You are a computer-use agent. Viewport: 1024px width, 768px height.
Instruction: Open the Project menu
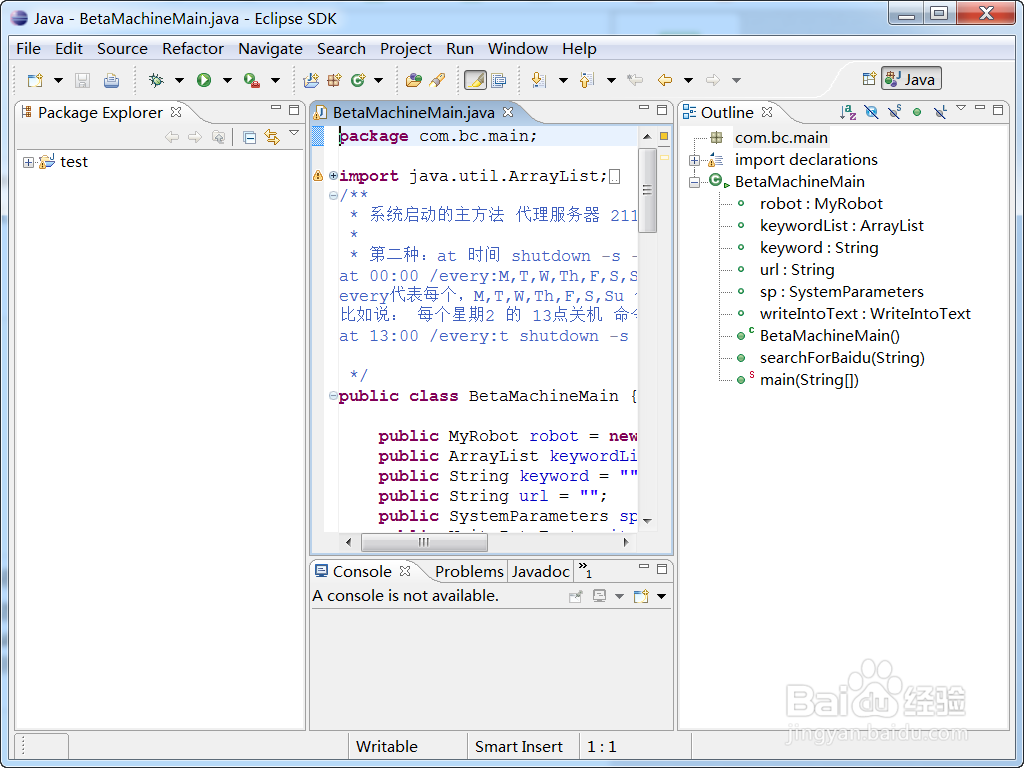(x=406, y=49)
